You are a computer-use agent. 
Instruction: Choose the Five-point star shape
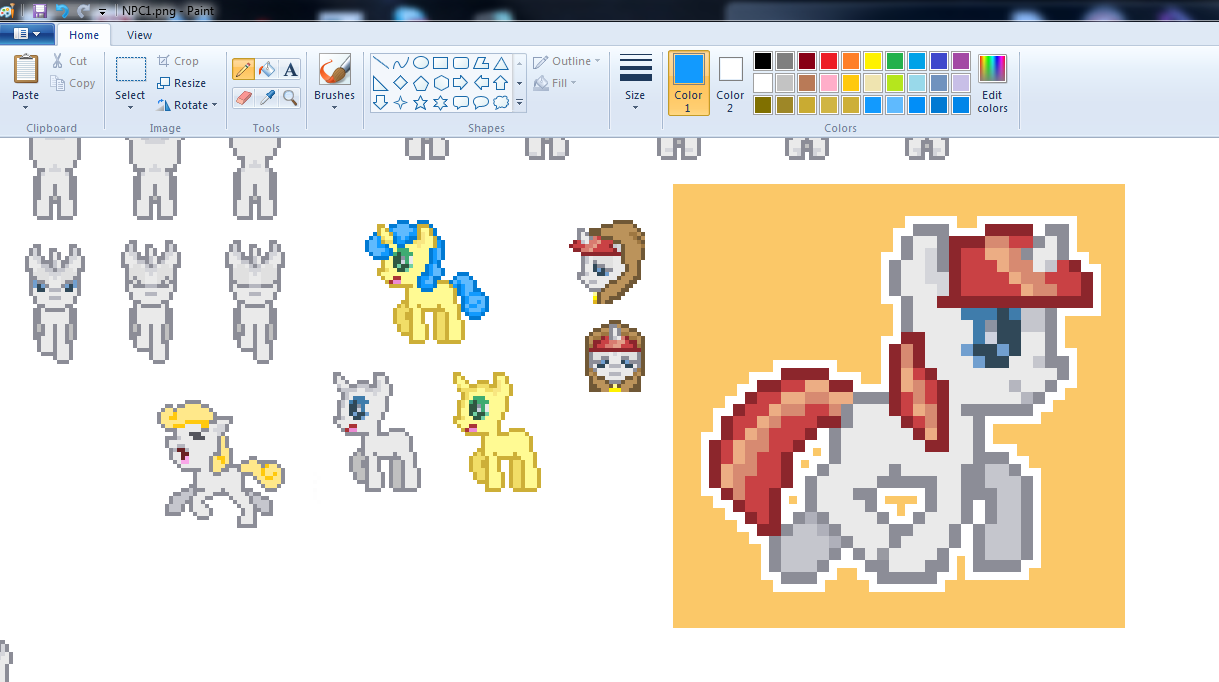tap(421, 102)
